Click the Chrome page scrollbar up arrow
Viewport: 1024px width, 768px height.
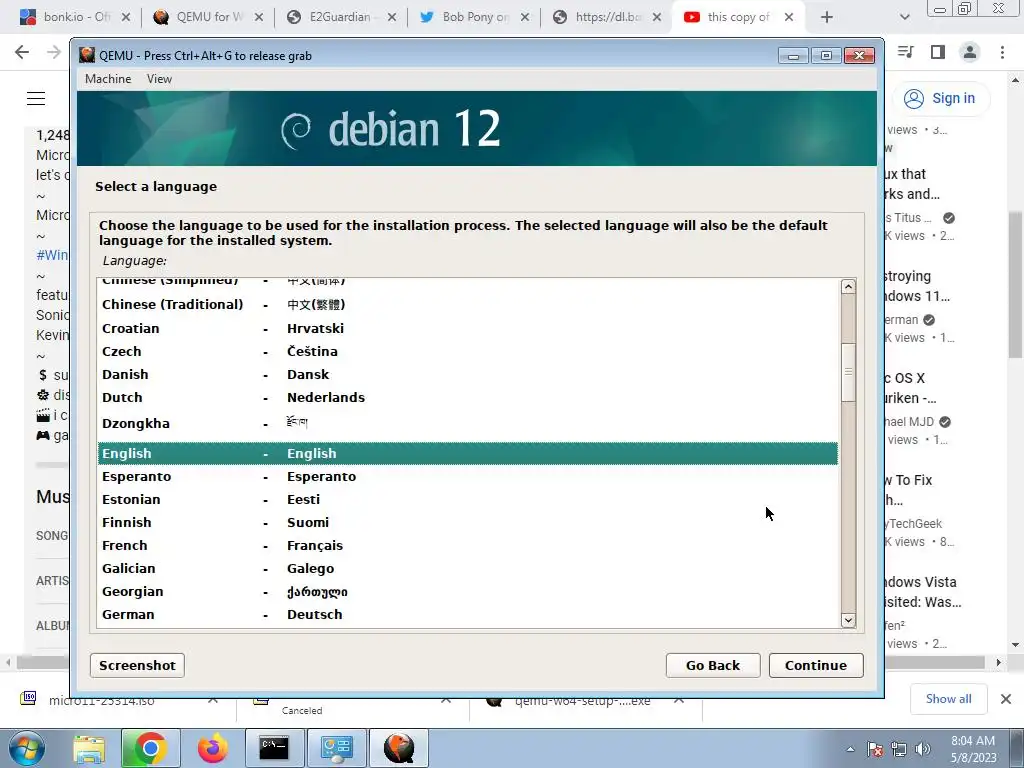click(x=1016, y=80)
